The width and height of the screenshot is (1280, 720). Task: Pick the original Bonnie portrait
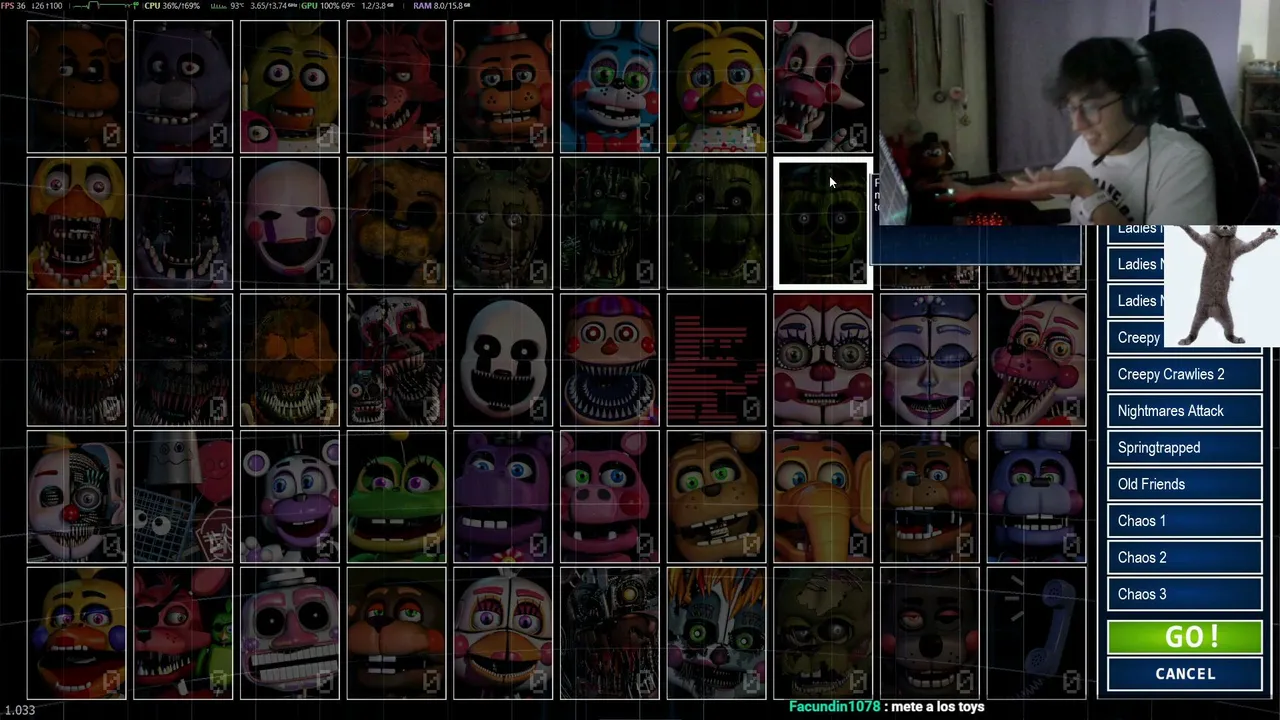coord(183,86)
